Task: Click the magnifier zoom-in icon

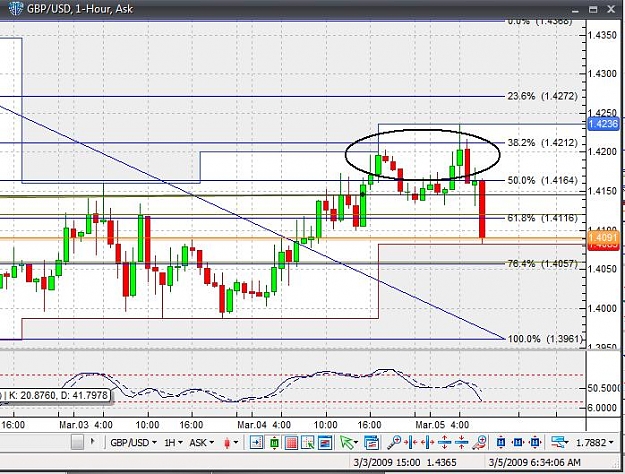Action: pyautogui.click(x=394, y=442)
